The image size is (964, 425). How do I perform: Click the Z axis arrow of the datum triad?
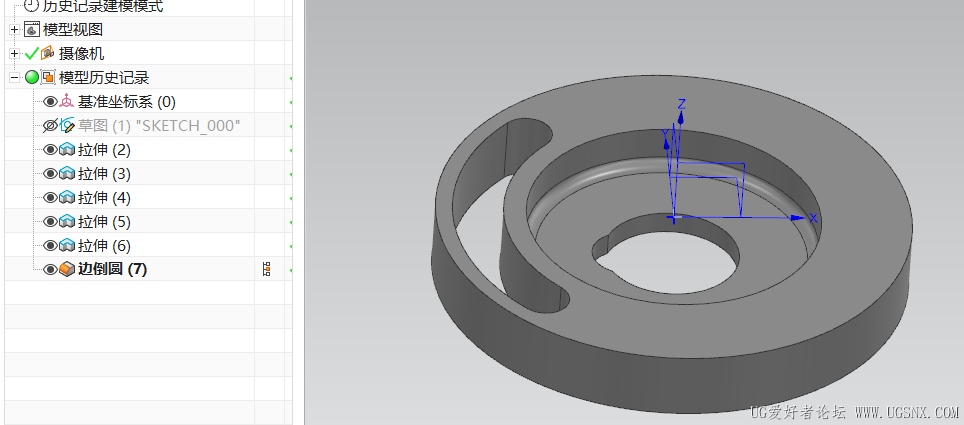(x=681, y=117)
